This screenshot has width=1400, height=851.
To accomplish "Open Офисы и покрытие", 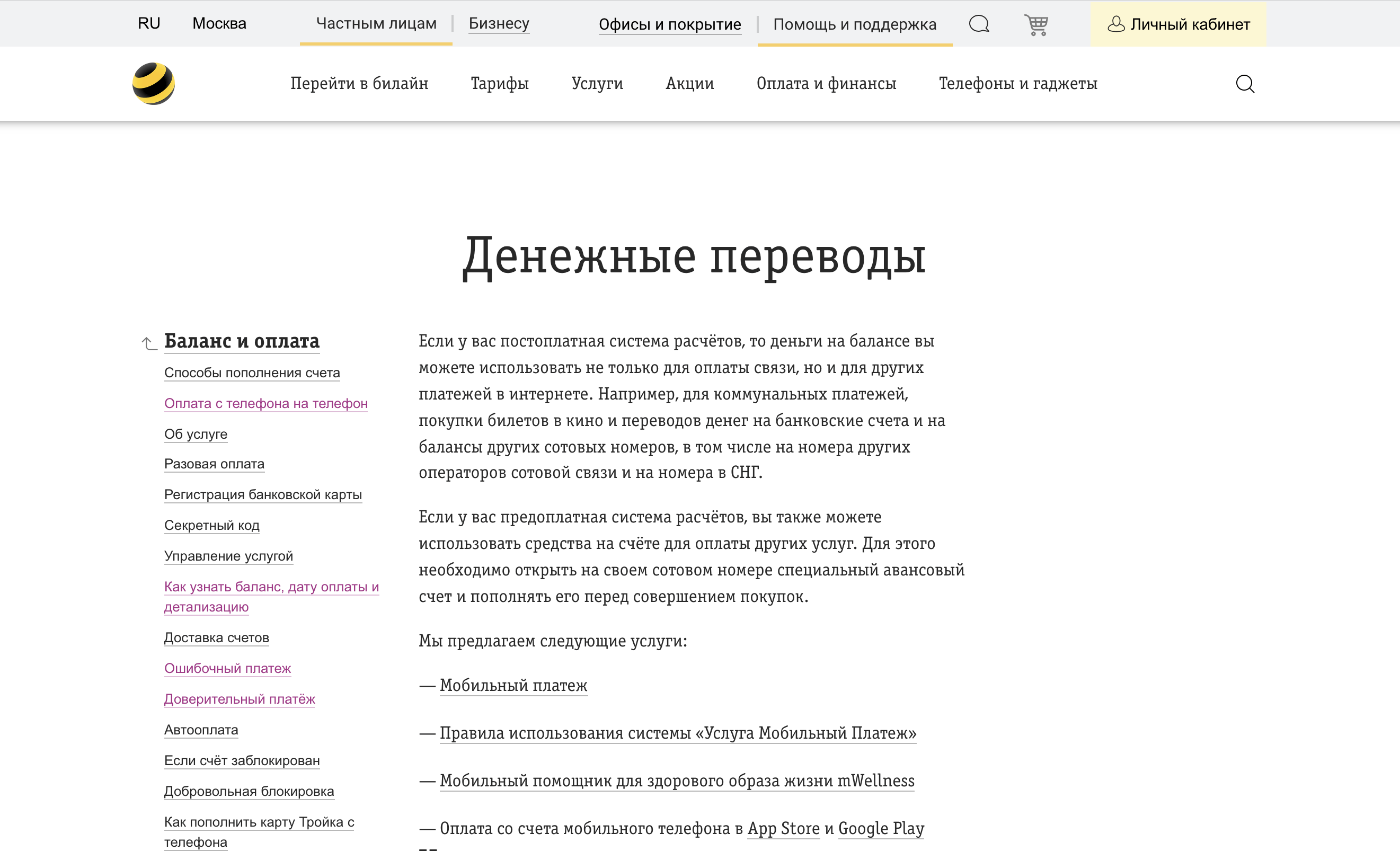I will pyautogui.click(x=670, y=24).
